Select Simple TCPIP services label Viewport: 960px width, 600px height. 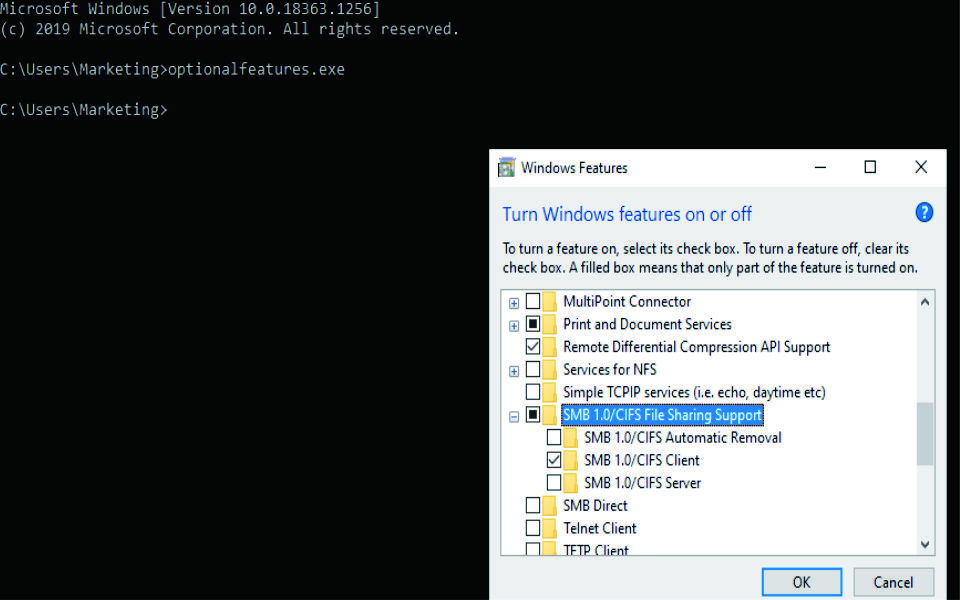pyautogui.click(x=694, y=392)
